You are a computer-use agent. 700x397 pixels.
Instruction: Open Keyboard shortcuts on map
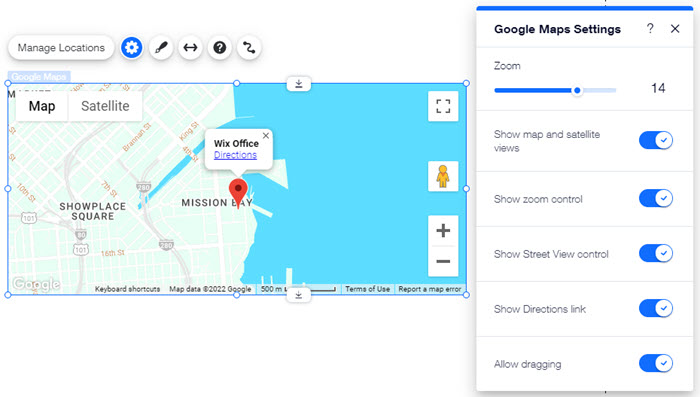(127, 289)
